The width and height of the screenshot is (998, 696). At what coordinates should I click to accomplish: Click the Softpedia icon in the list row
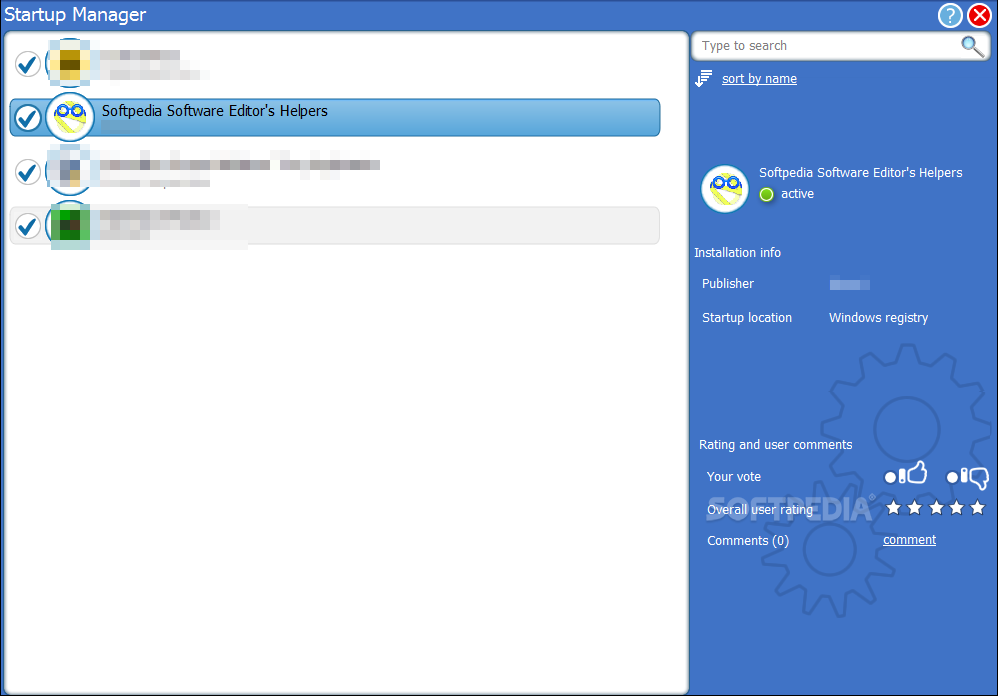pyautogui.click(x=70, y=117)
